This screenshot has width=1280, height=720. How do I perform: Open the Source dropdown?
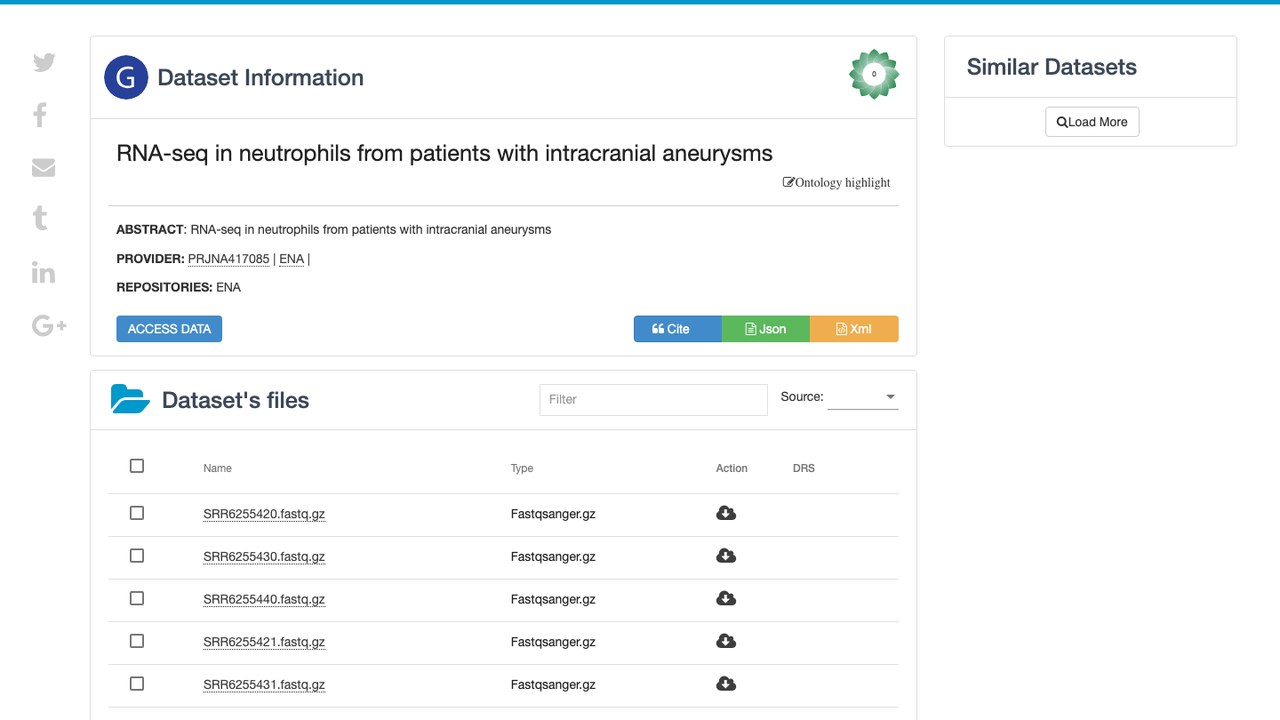point(863,397)
